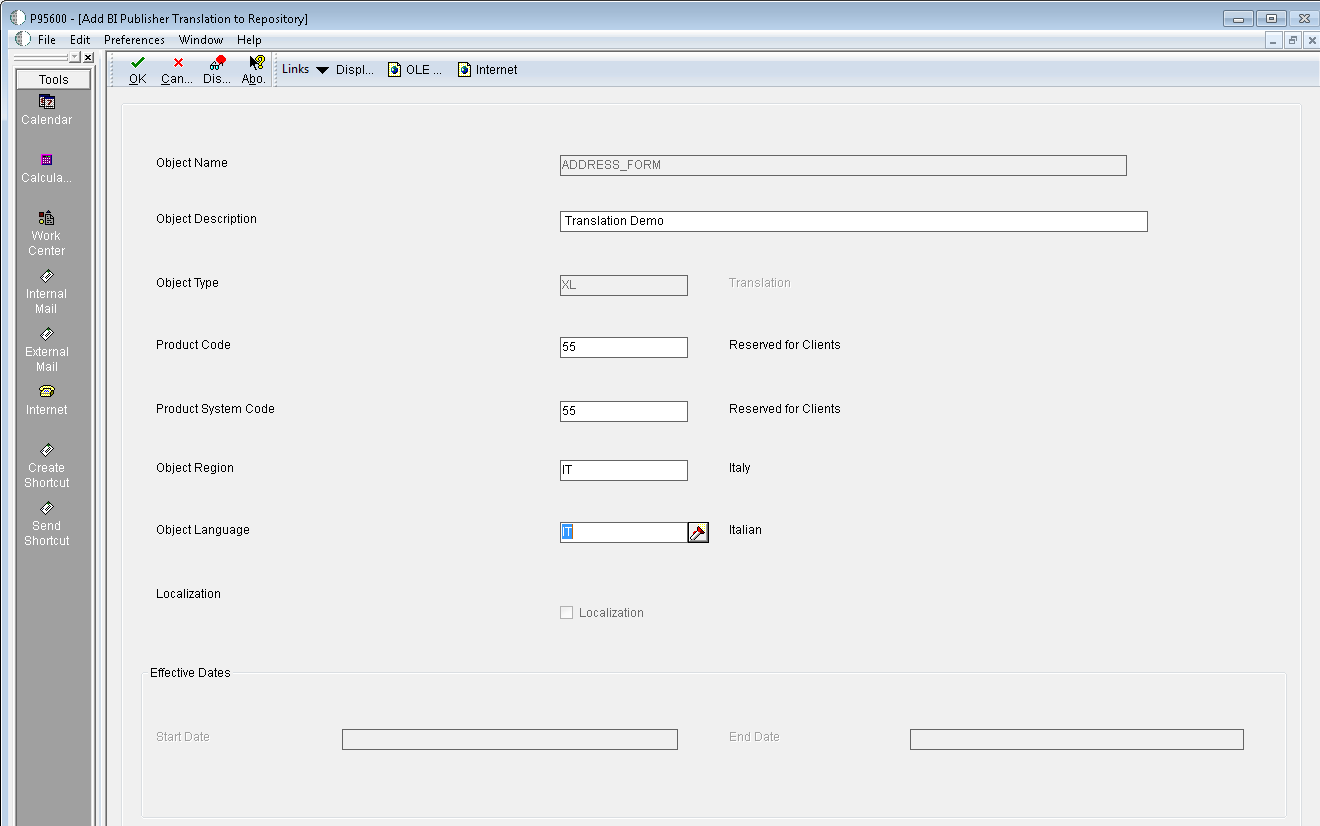The width and height of the screenshot is (1320, 826).
Task: Click the End Date label
Action: click(754, 737)
